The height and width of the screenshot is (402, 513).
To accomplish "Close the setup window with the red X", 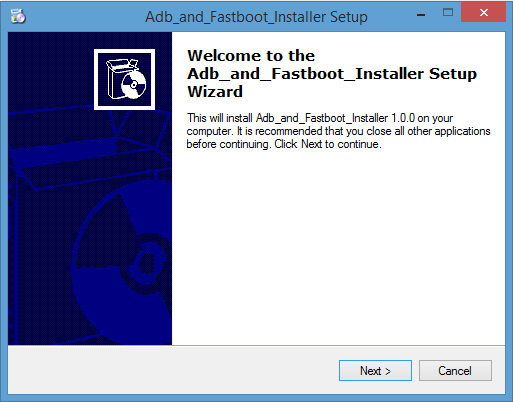I will point(483,13).
